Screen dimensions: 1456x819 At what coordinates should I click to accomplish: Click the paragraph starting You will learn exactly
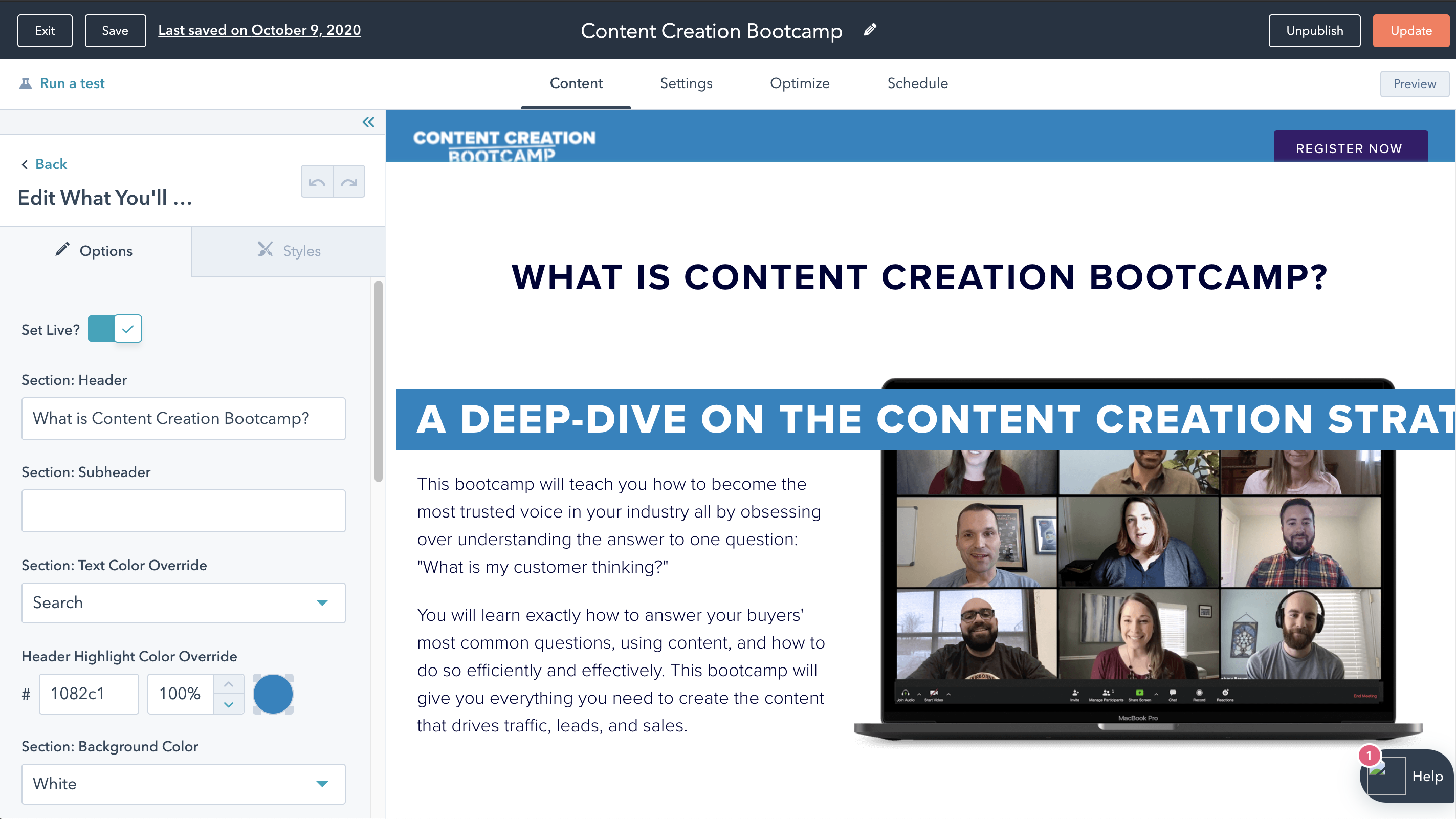[x=621, y=670]
